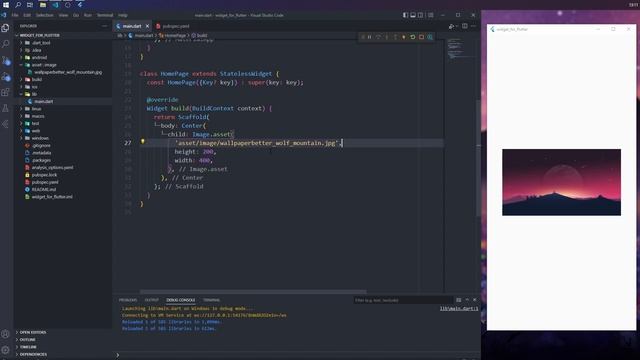Open the File menu
Viewport: 640px width, 360px height.
[x=15, y=15]
